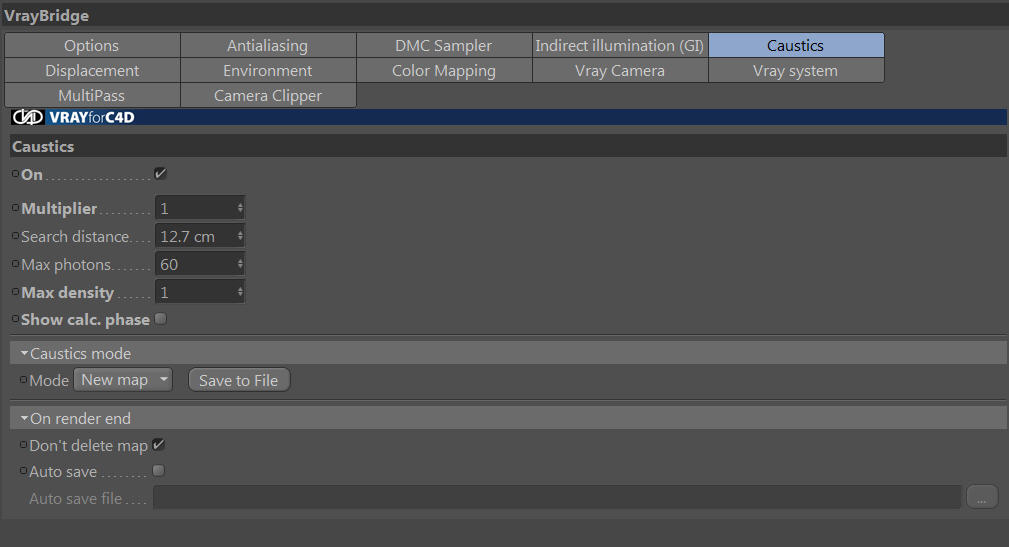Enable the Auto save checkbox

158,470
